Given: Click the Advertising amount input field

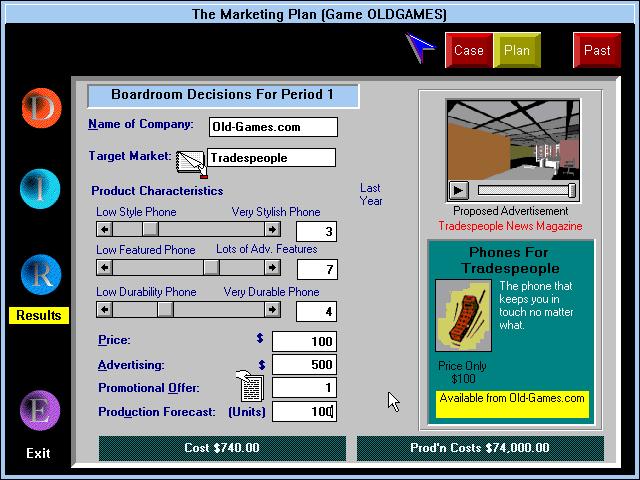Looking at the screenshot, I should tap(304, 364).
